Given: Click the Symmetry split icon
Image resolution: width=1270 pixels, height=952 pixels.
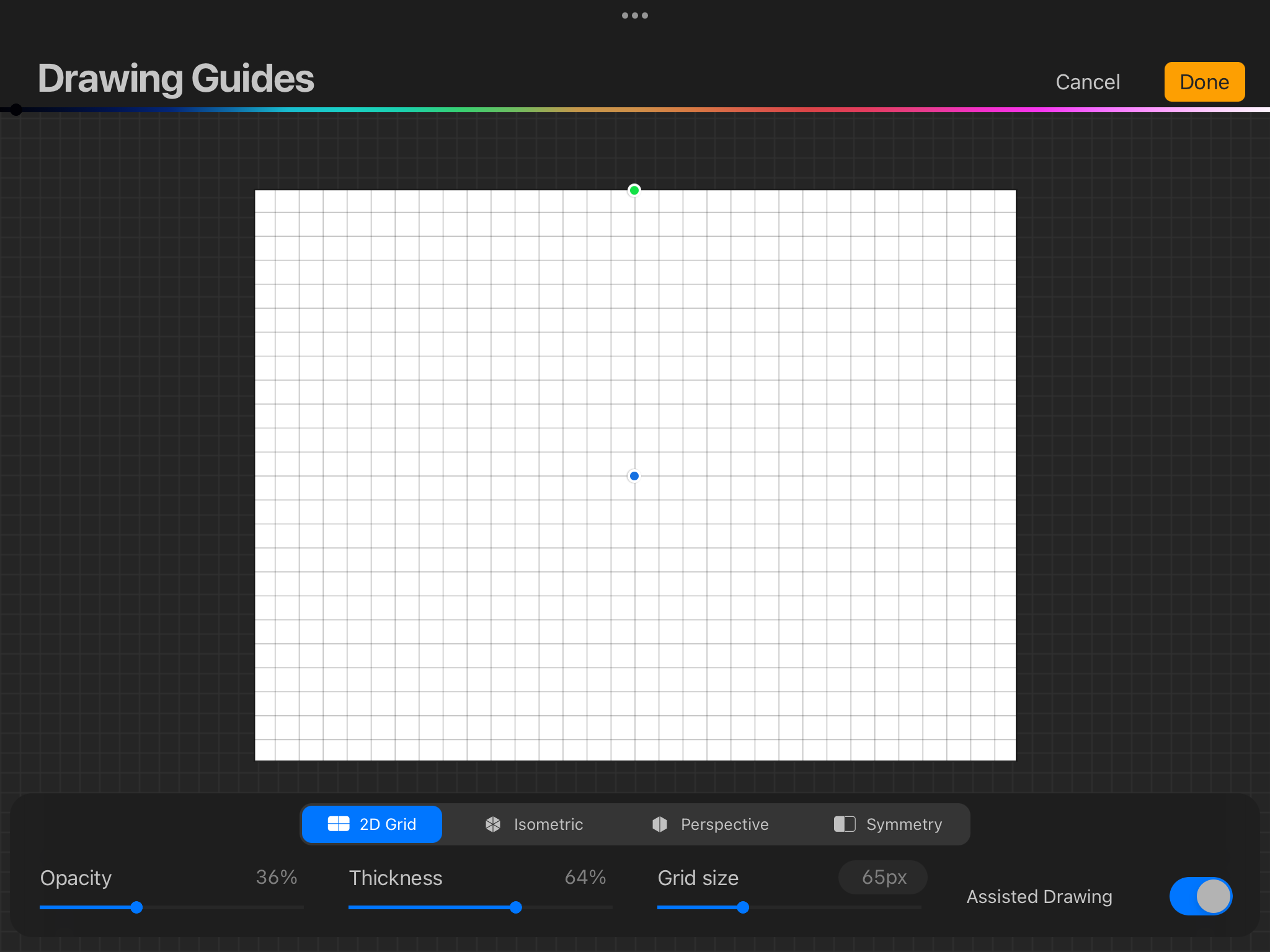Looking at the screenshot, I should point(844,824).
